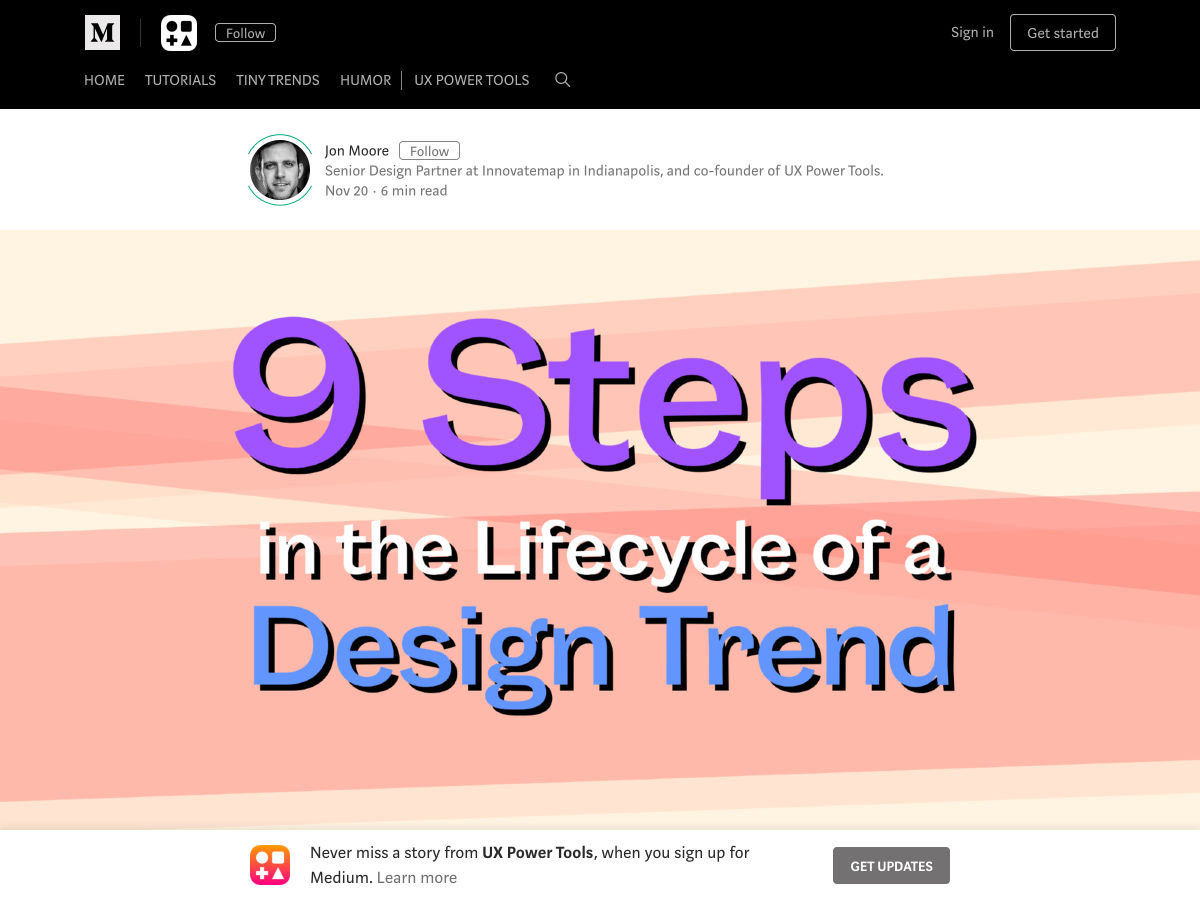
Task: Open the TUTORIALS section
Action: (x=180, y=80)
